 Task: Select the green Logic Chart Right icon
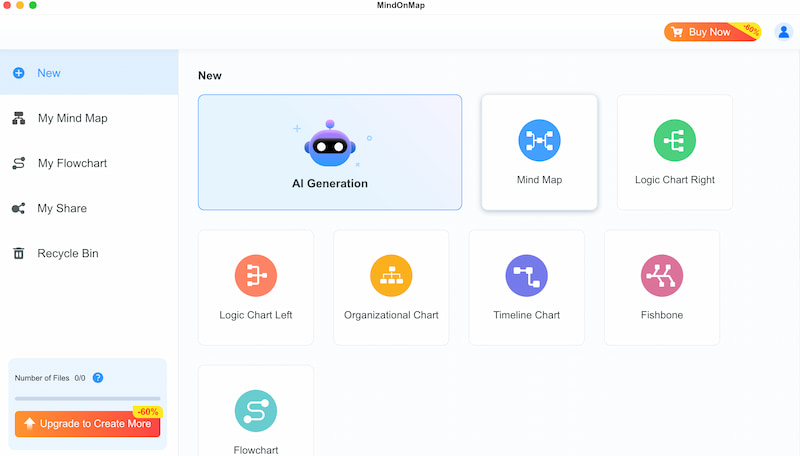pyautogui.click(x=674, y=140)
